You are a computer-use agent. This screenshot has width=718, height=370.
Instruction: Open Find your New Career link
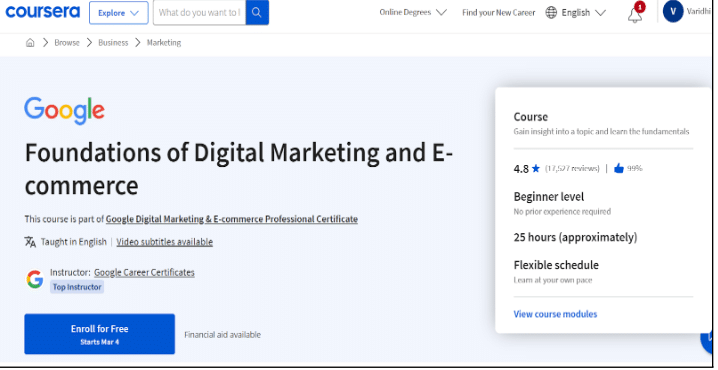point(499,13)
